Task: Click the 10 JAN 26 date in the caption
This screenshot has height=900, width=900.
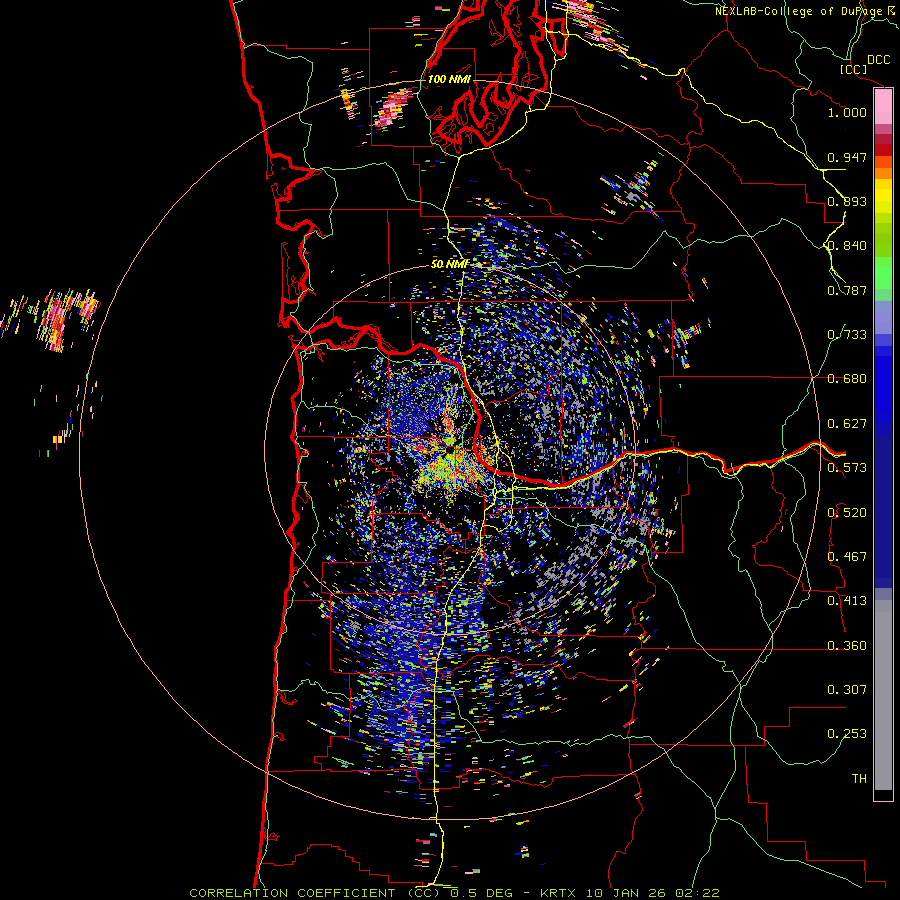Action: tap(625, 893)
